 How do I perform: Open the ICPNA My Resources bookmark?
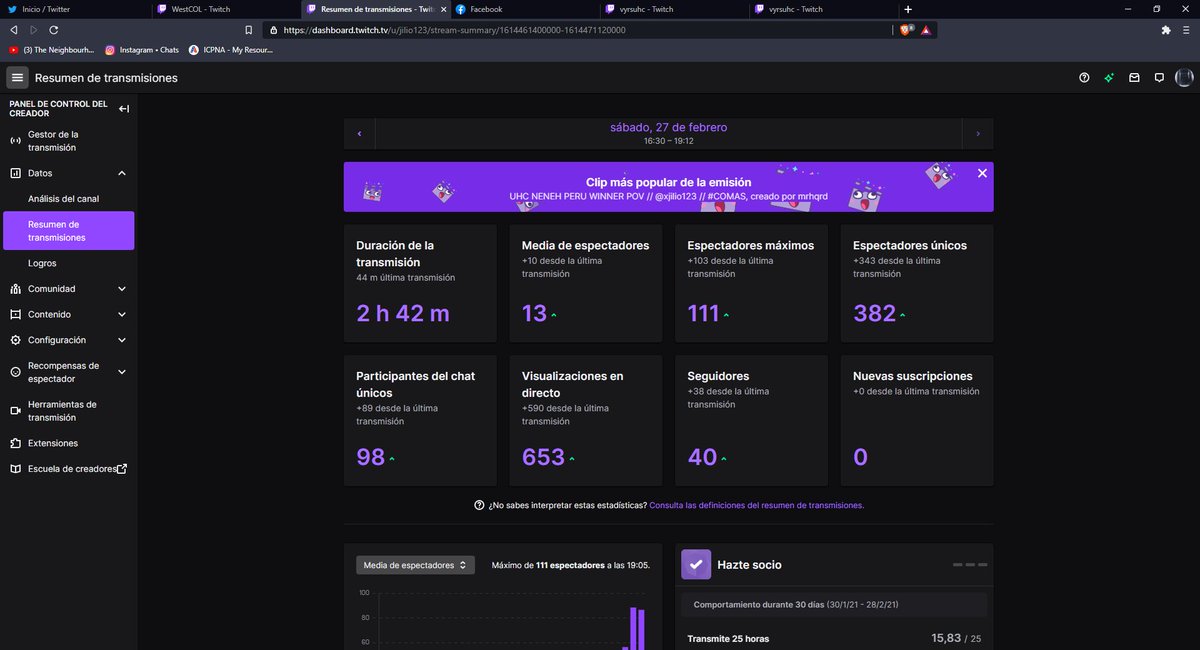click(229, 49)
